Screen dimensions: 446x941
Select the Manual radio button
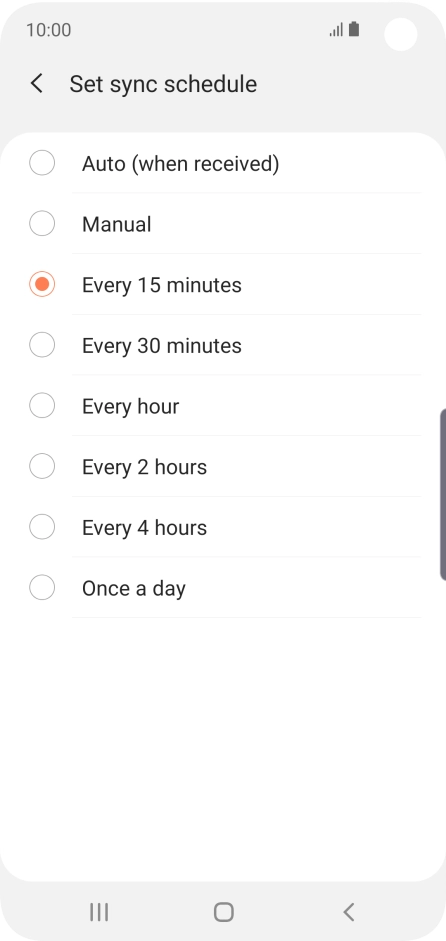pyautogui.click(x=42, y=223)
